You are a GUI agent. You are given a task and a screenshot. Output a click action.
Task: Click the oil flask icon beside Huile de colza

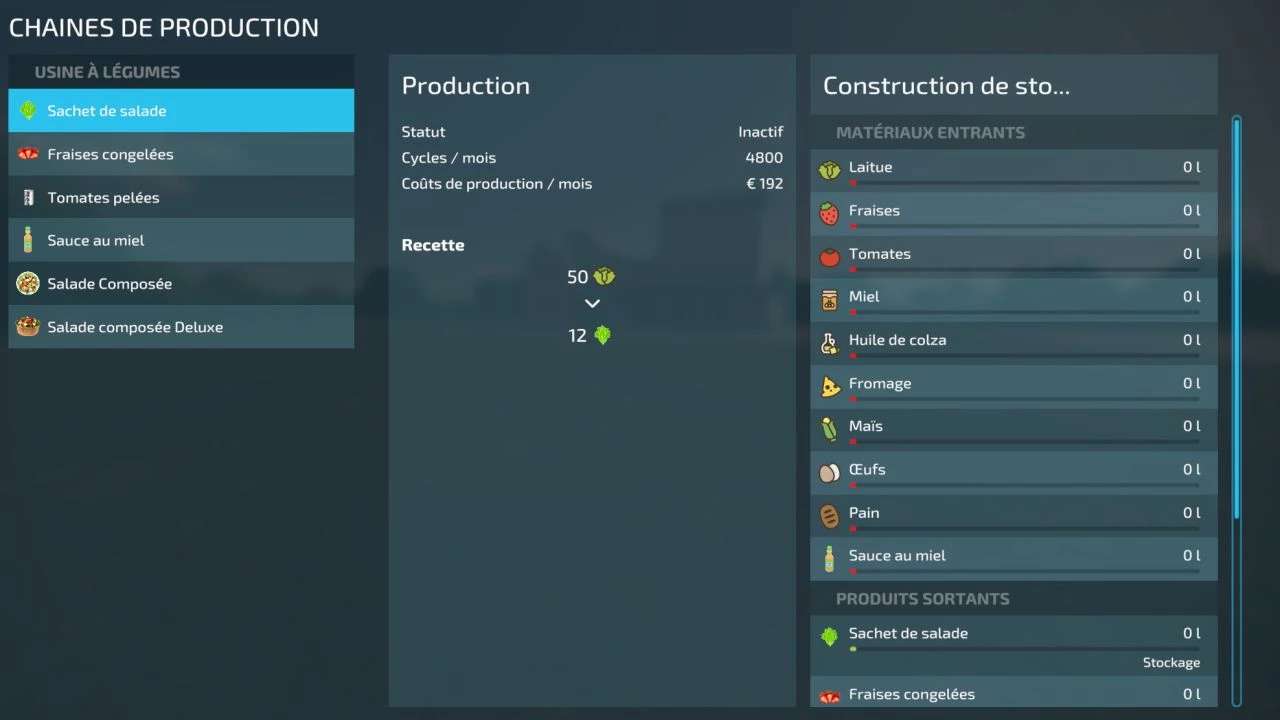coord(829,343)
